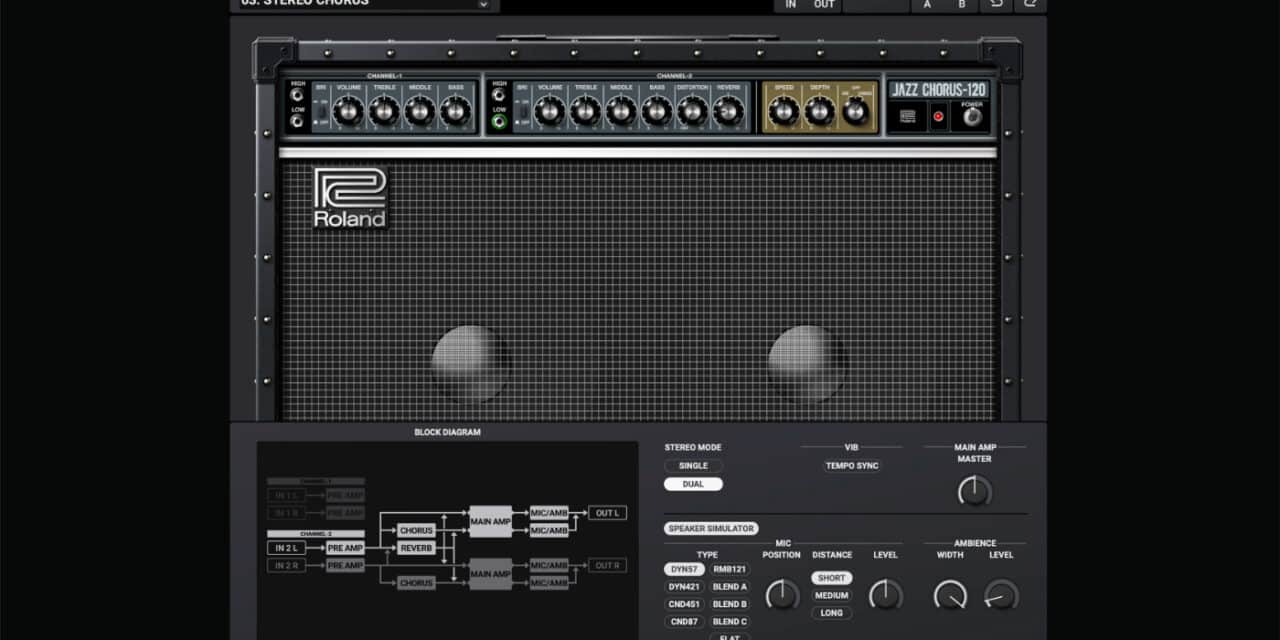Click Channel-1 TREBLE knob
The width and height of the screenshot is (1280, 640).
pos(384,110)
